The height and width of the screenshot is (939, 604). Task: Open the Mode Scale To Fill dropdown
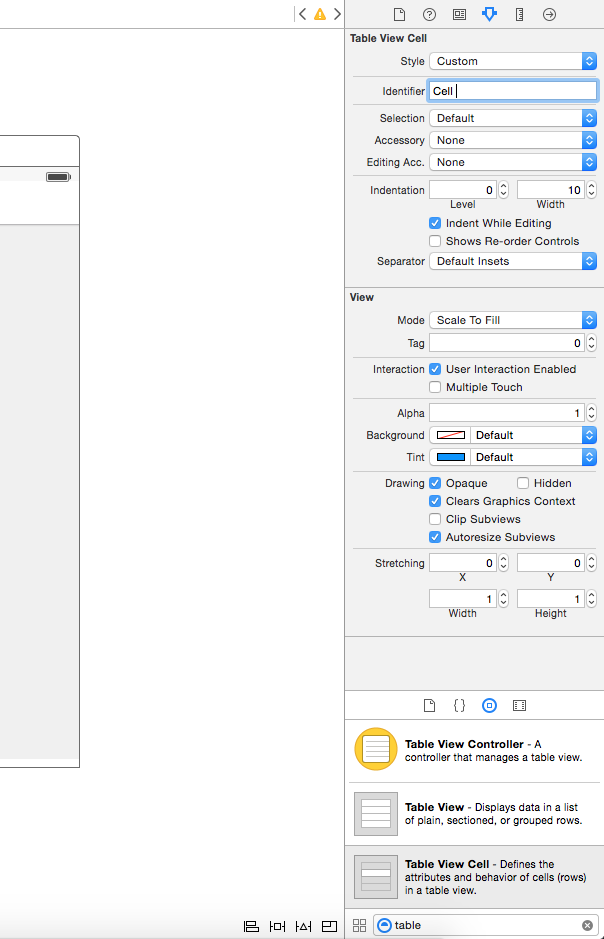513,320
